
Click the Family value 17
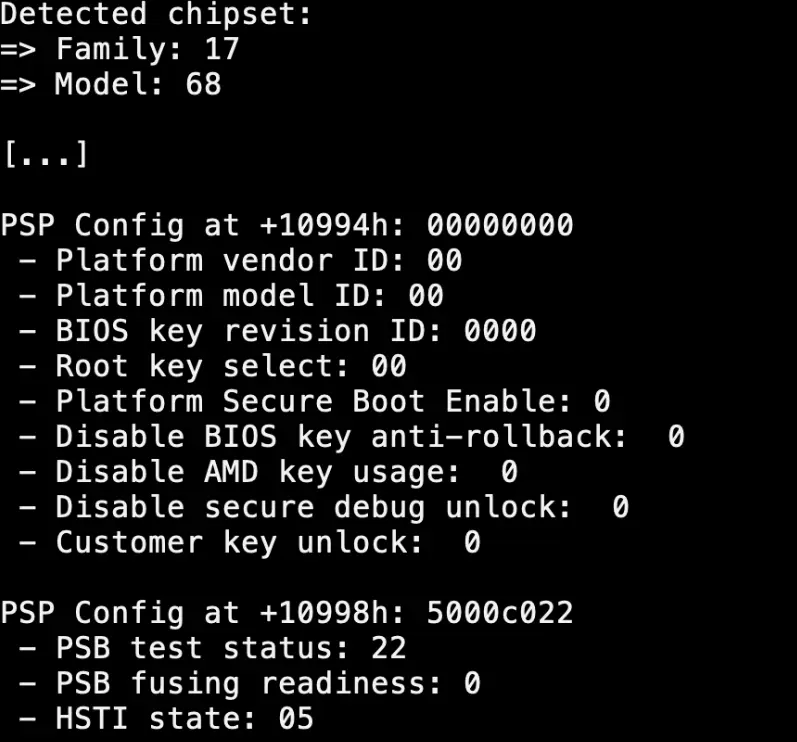pyautogui.click(x=222, y=49)
